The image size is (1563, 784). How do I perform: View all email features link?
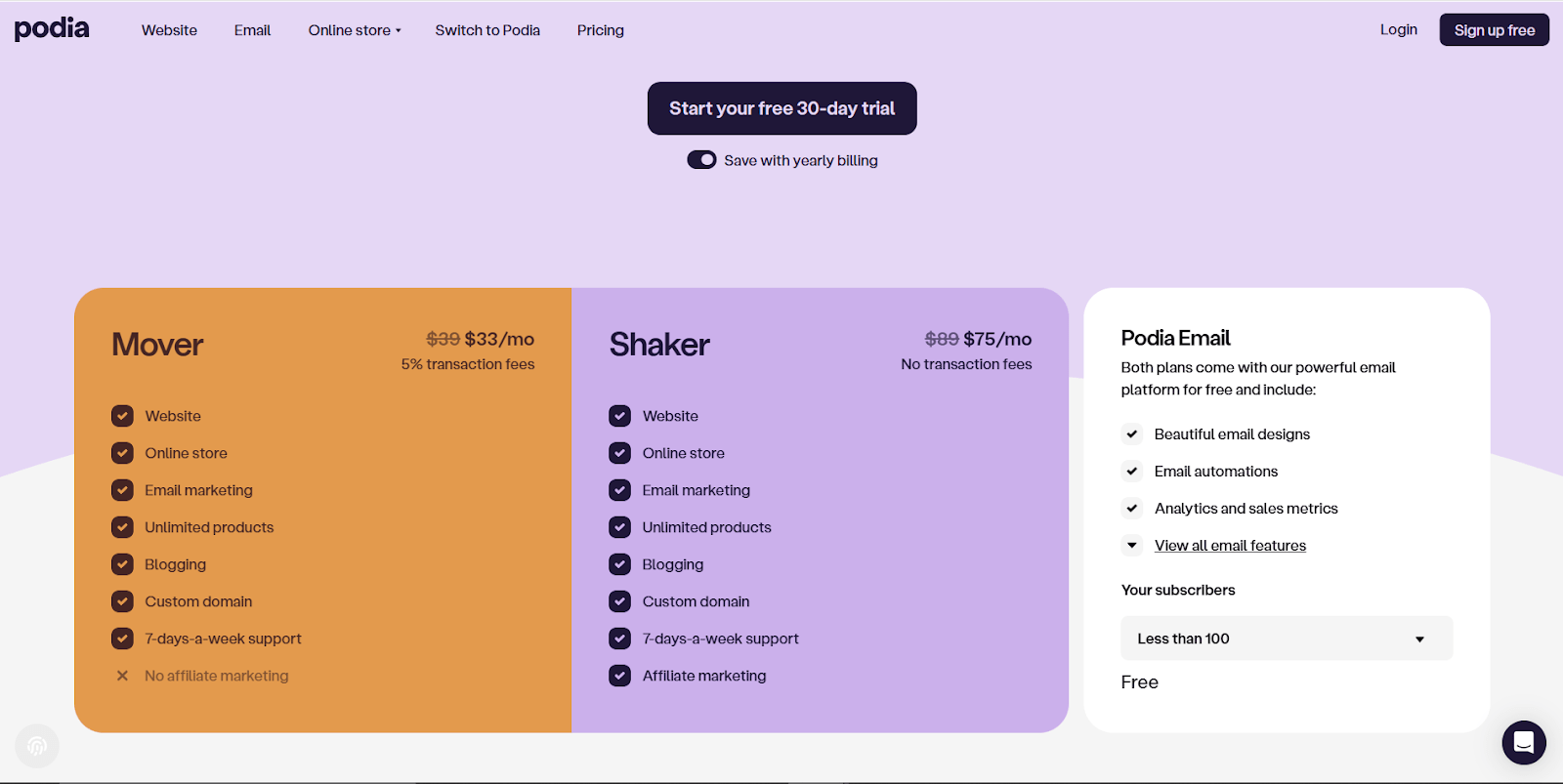[1230, 546]
